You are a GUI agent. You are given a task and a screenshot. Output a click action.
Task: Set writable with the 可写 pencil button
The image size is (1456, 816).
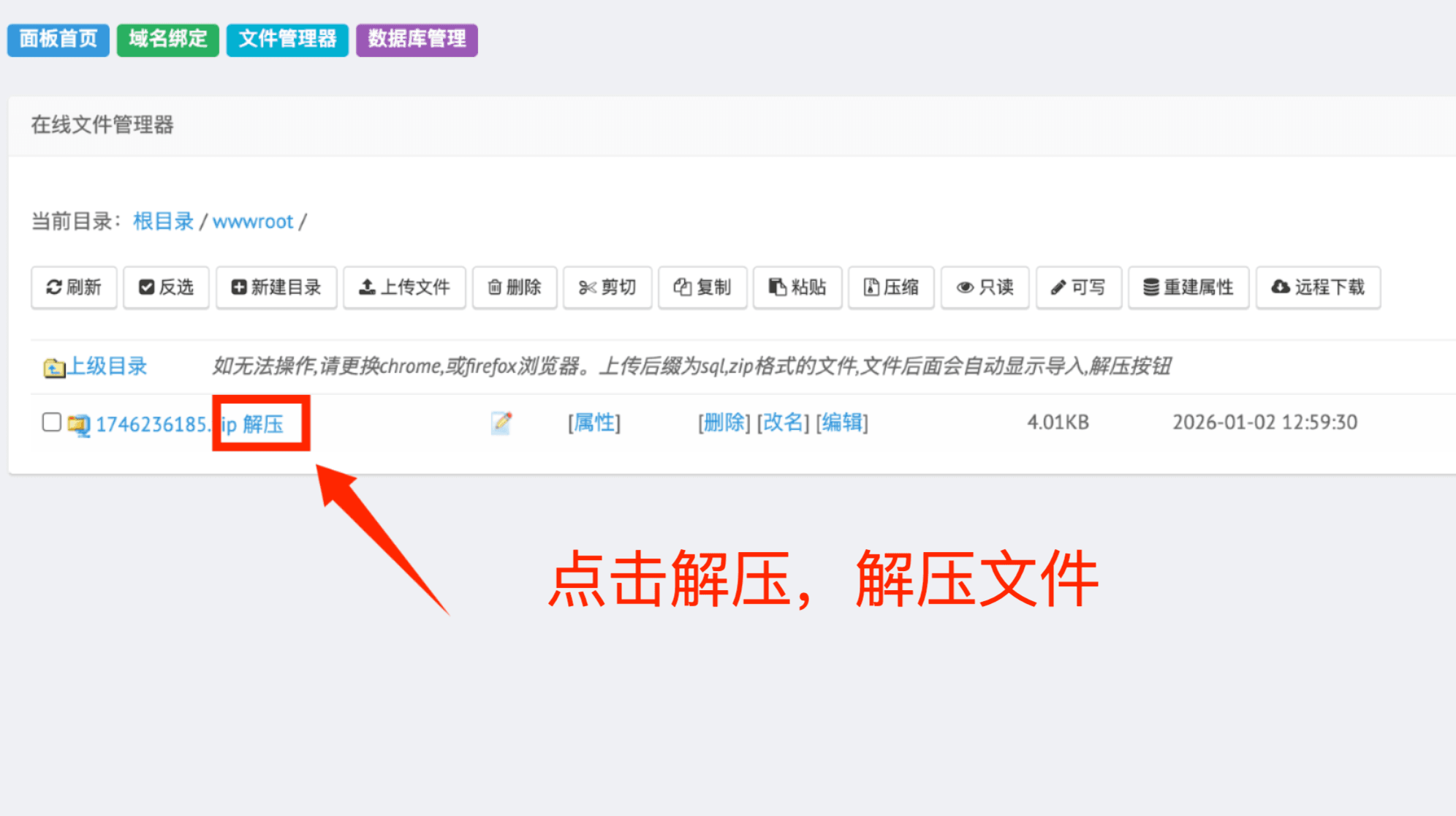click(x=1078, y=287)
